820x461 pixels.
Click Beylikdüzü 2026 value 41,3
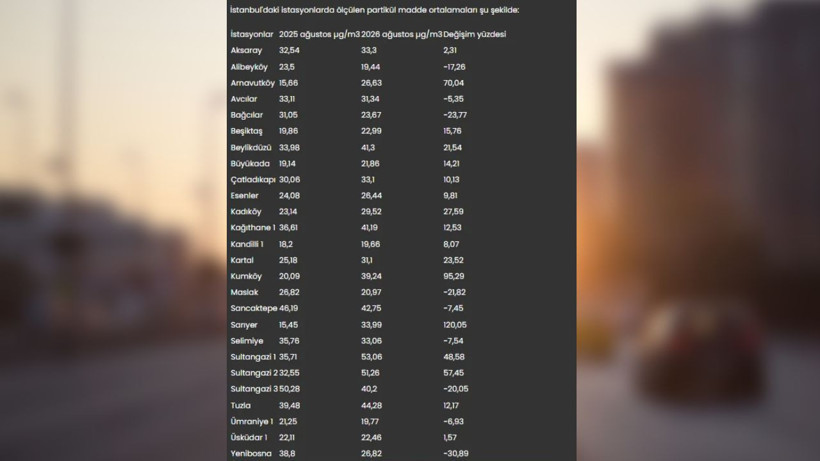coord(368,147)
